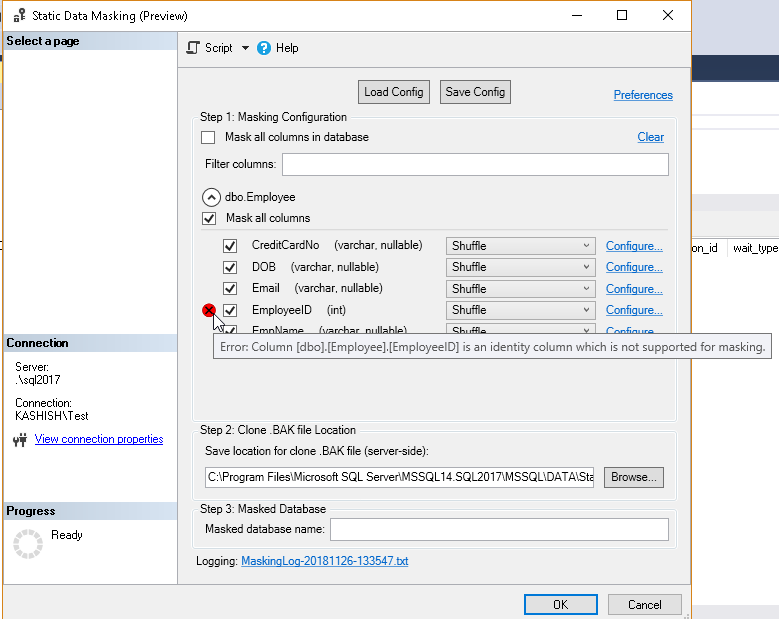Click the Filter columns text field
The height and width of the screenshot is (619, 779).
(x=475, y=164)
